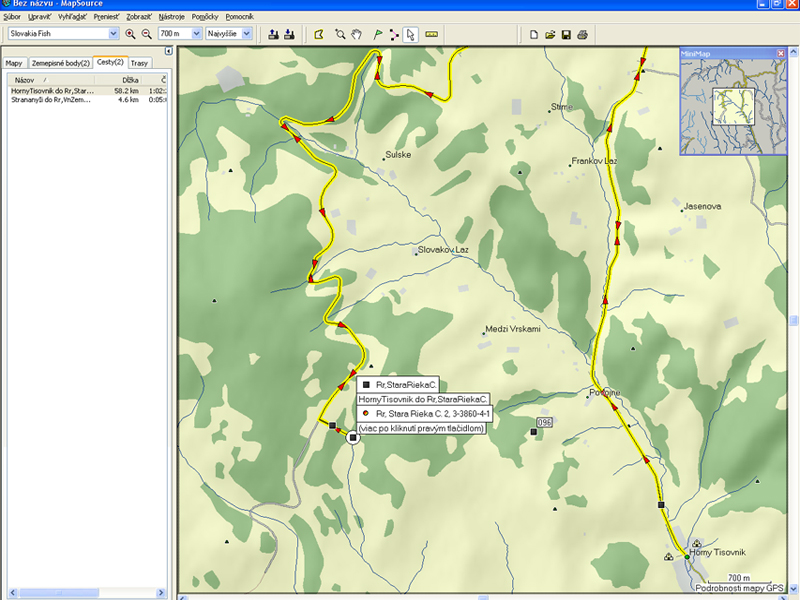800x600 pixels.
Task: Click the save diskette icon
Action: [566, 34]
